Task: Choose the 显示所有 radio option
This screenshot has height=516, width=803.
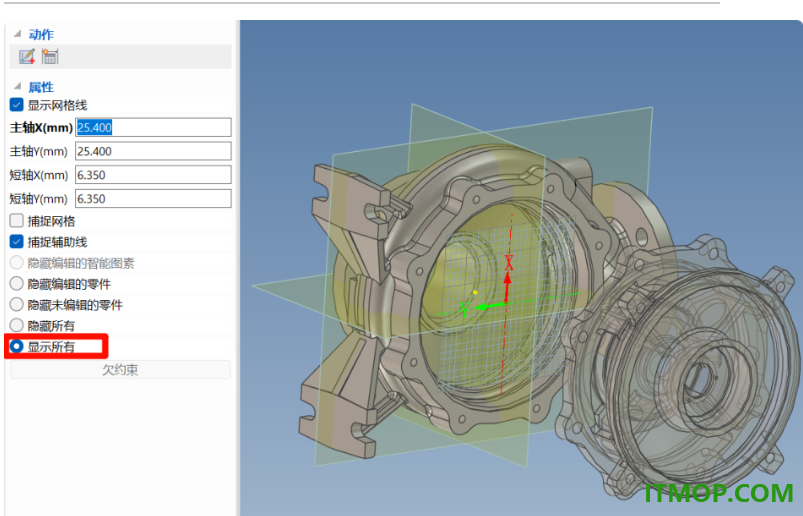Action: coord(16,347)
